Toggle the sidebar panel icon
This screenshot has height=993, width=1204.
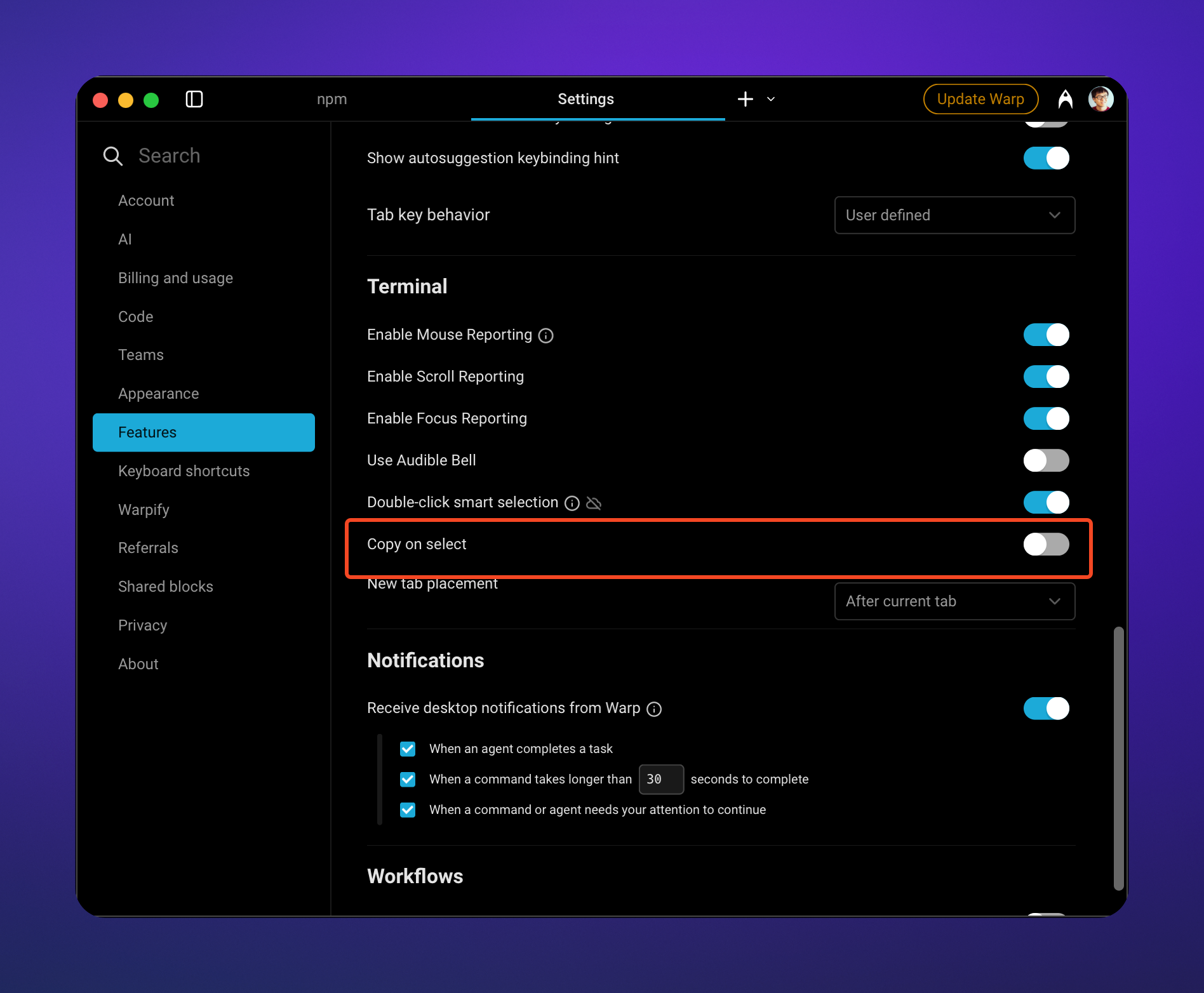click(194, 99)
